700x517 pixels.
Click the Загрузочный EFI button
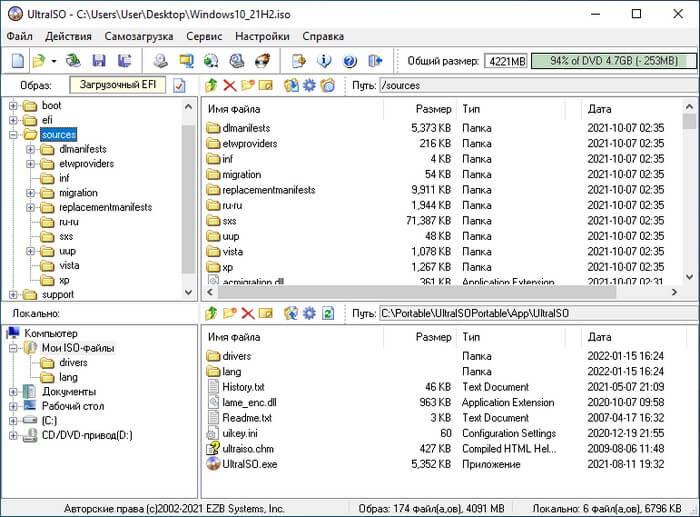point(118,85)
